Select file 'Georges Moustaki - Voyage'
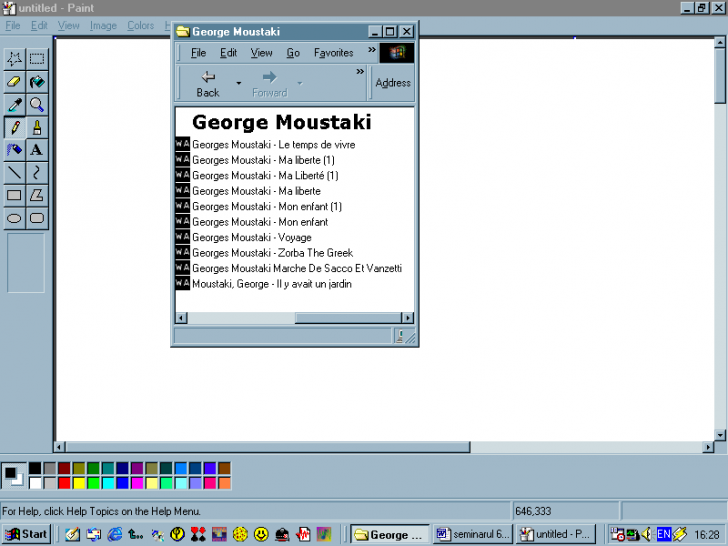This screenshot has width=728, height=546. coord(252,238)
